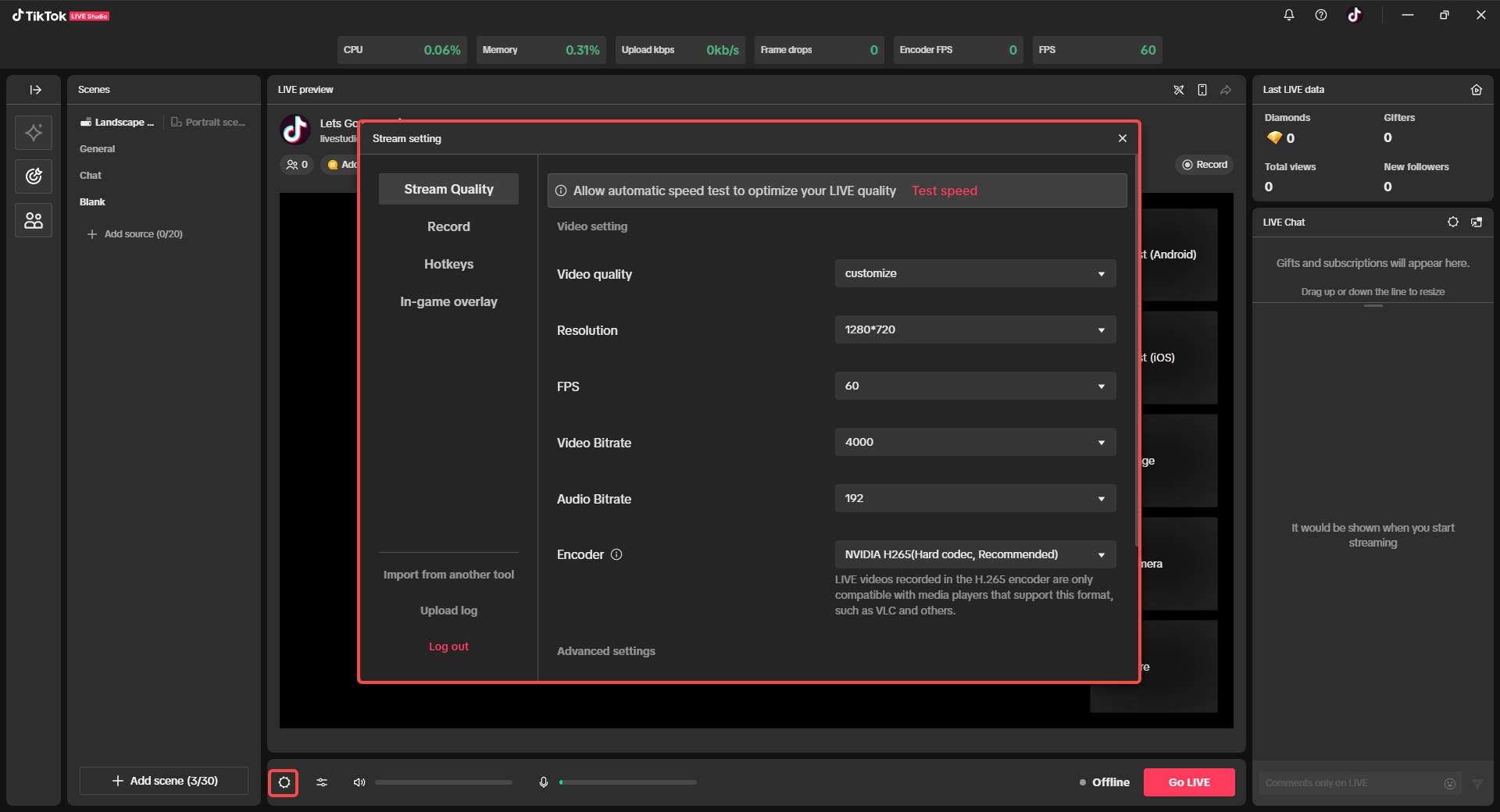
Task: Mute the speaker volume icon
Action: coord(359,782)
